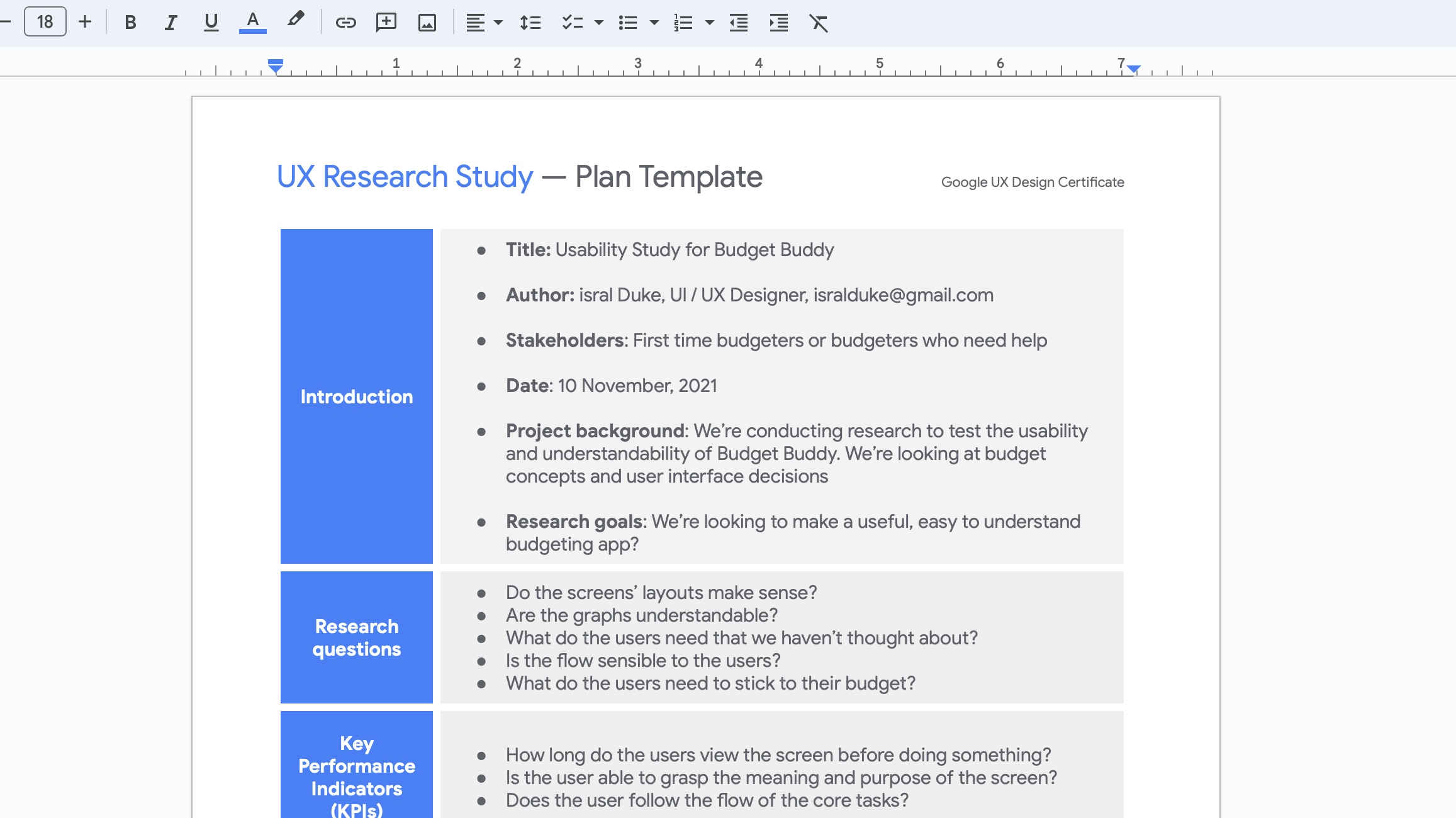Expand the checklist options dropdown arrow
1456x818 pixels.
tap(599, 23)
